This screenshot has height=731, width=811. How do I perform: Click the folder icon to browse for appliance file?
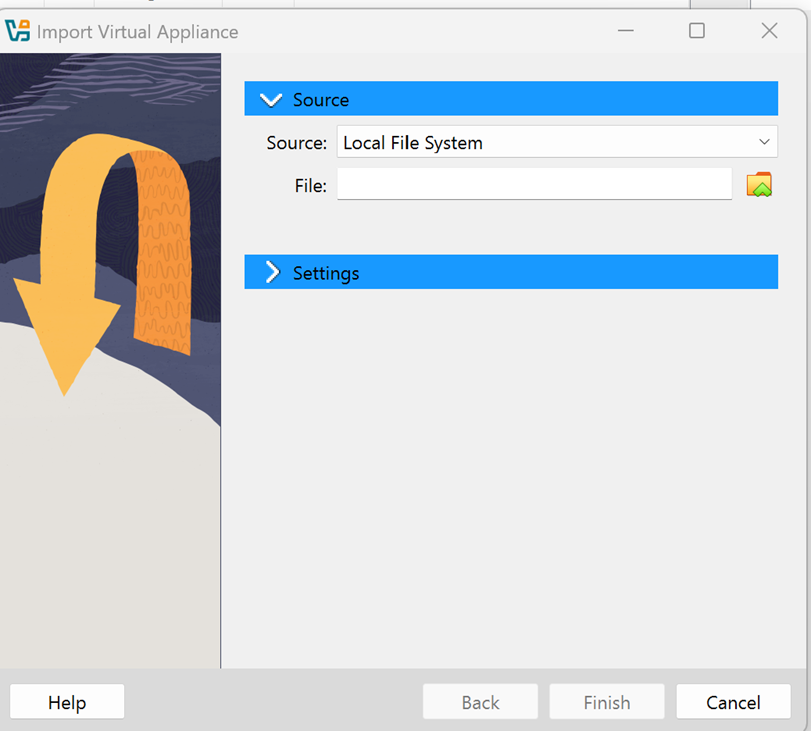(759, 185)
